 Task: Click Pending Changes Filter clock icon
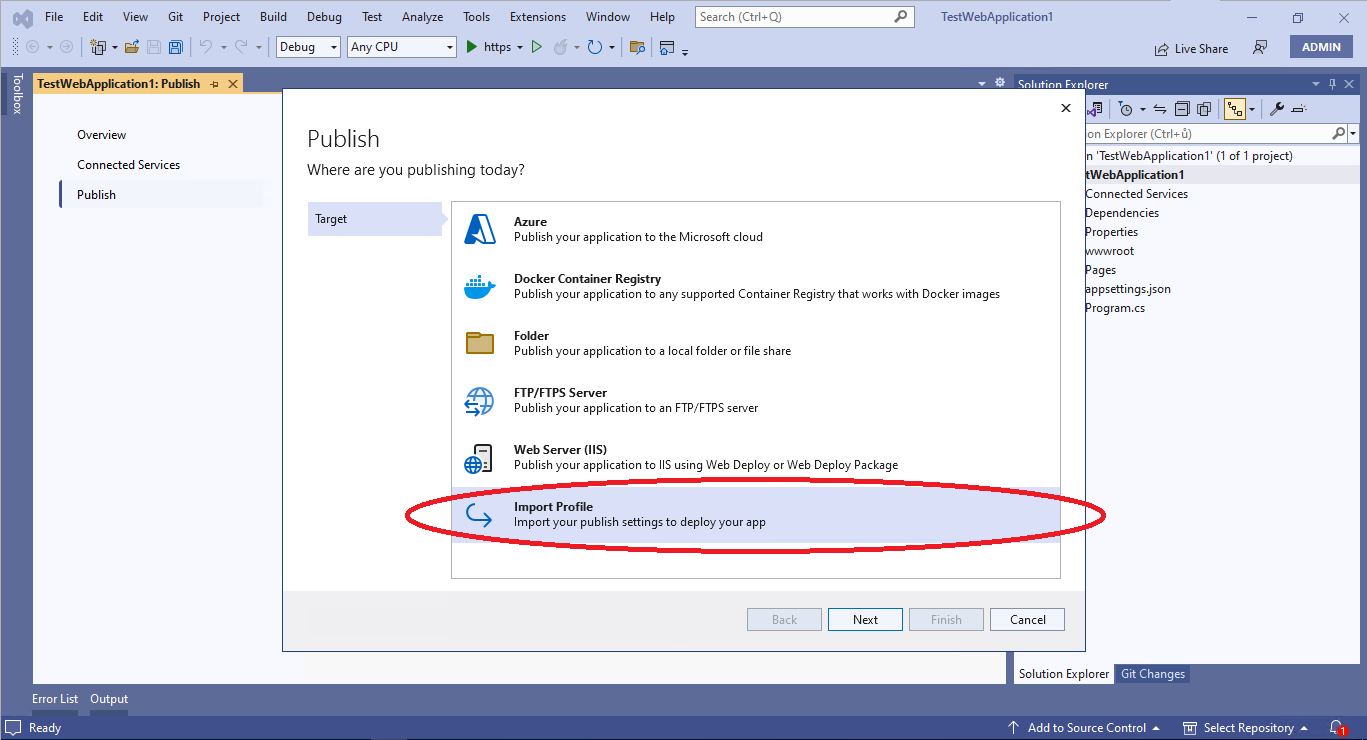[1126, 109]
